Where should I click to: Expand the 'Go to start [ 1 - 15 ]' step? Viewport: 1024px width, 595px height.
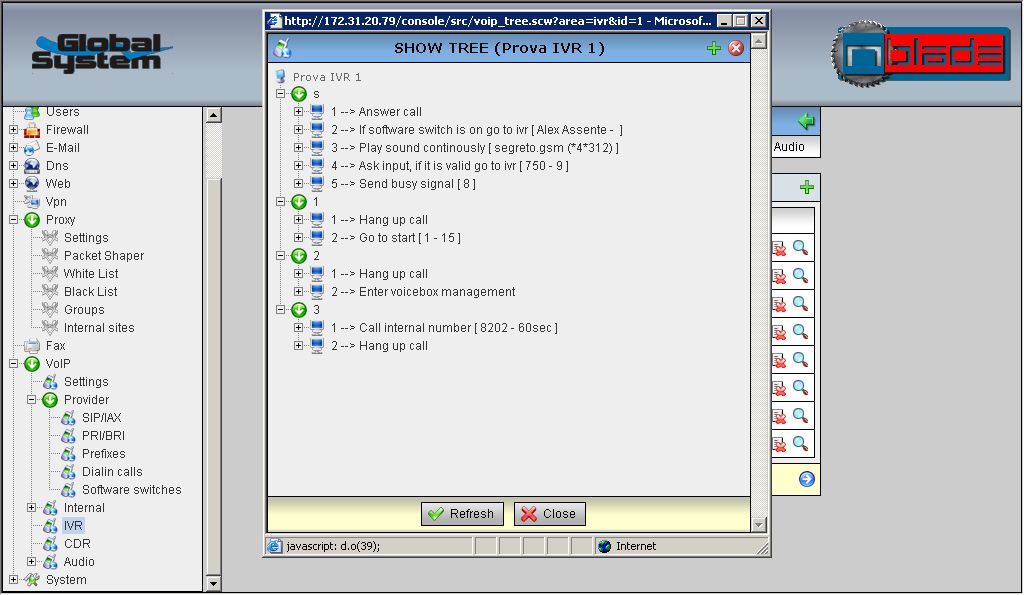pyautogui.click(x=298, y=238)
